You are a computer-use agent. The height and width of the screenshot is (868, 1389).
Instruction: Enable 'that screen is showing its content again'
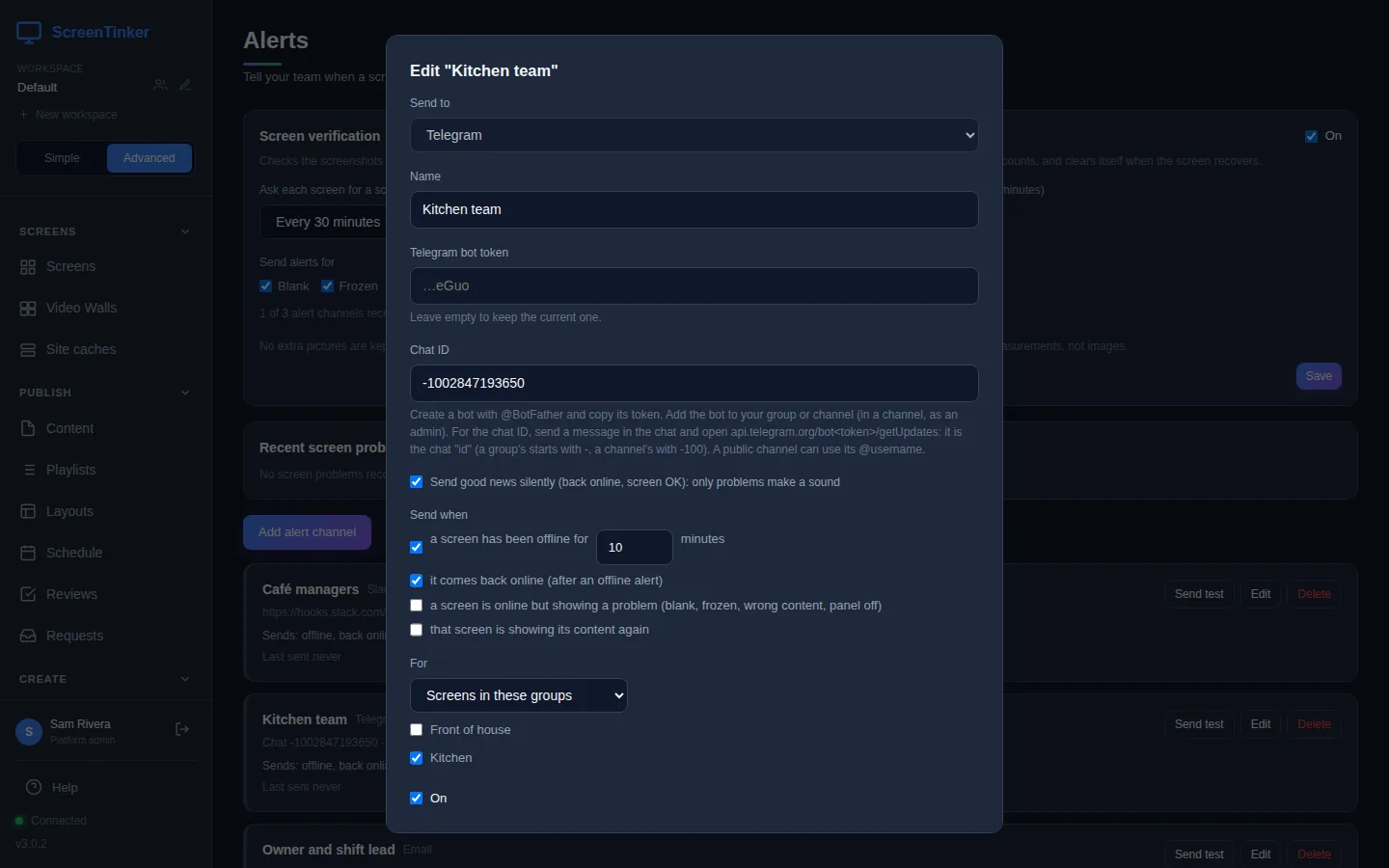(x=417, y=630)
